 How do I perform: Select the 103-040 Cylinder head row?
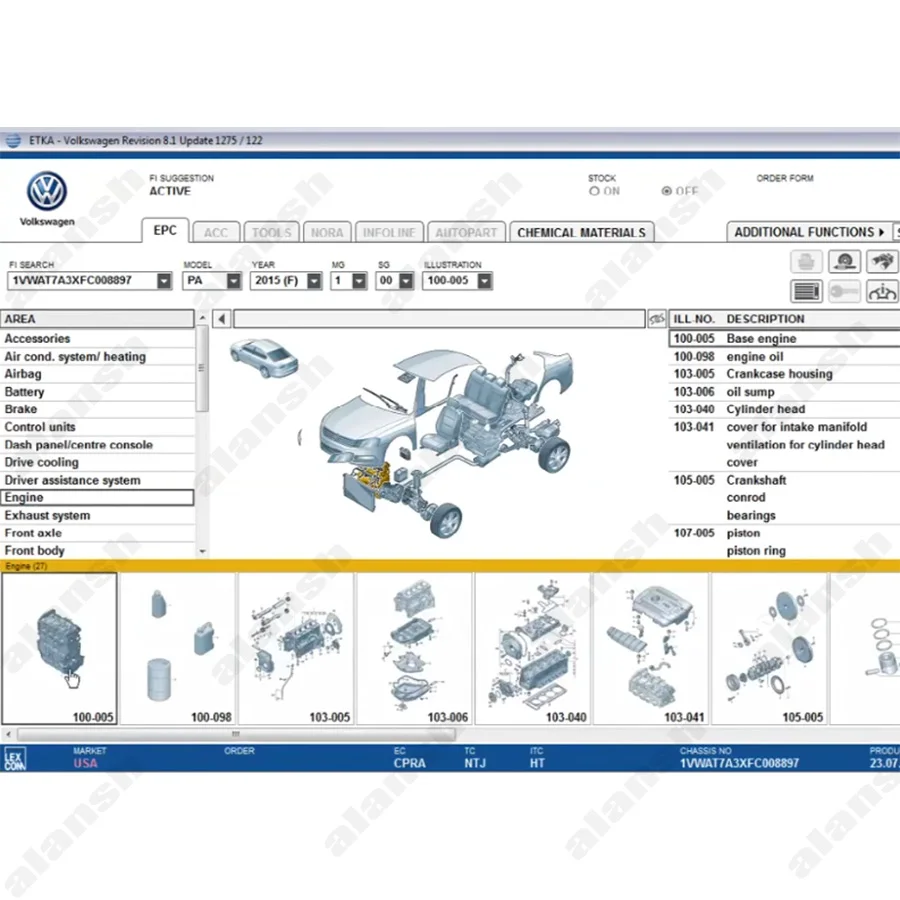(x=785, y=409)
